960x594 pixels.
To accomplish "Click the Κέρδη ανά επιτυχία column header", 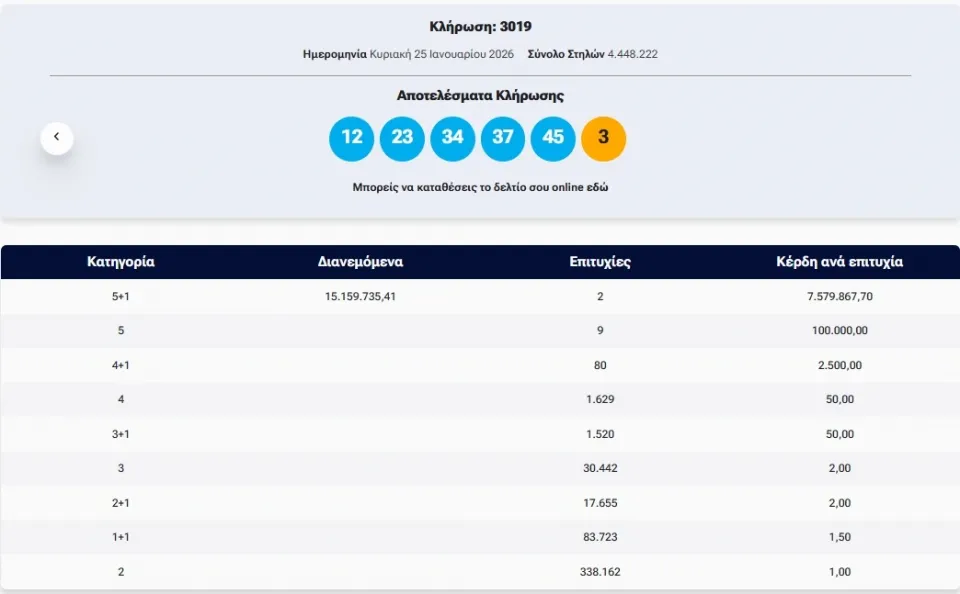I will [839, 262].
